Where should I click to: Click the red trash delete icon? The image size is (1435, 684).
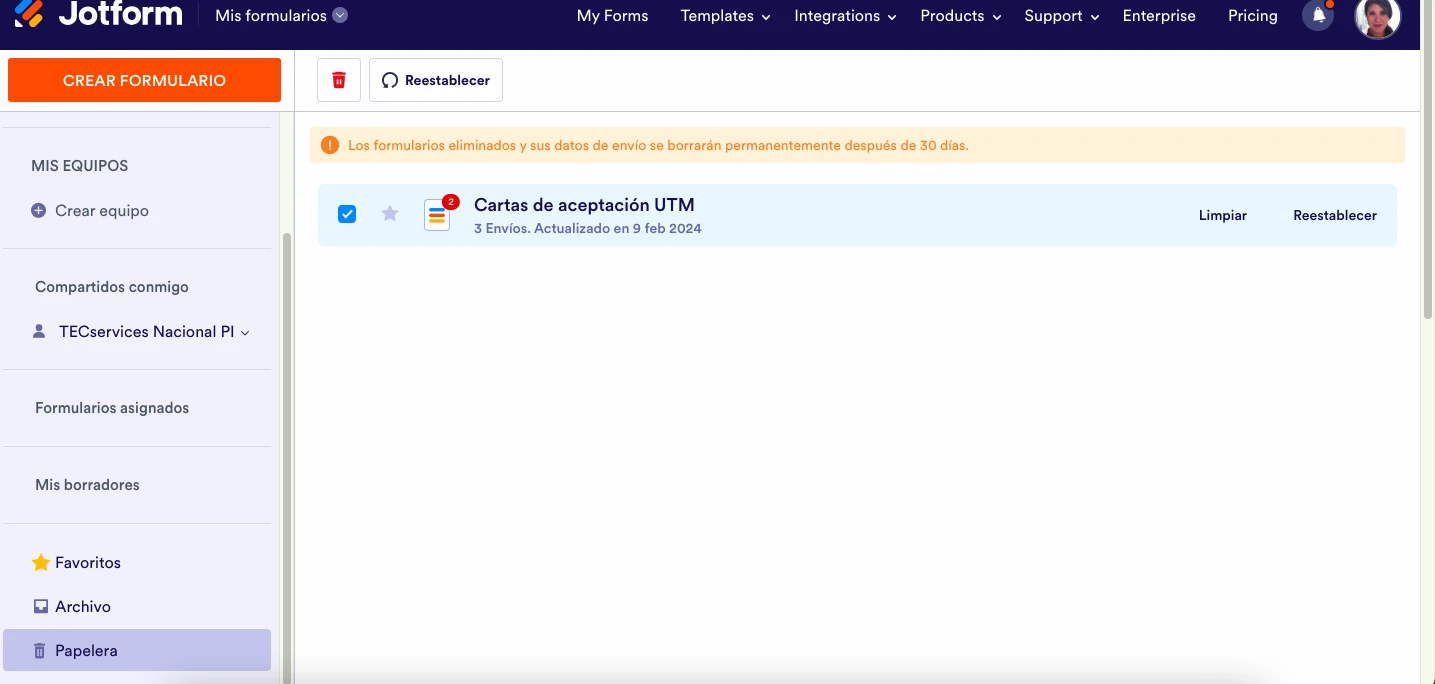tap(338, 79)
